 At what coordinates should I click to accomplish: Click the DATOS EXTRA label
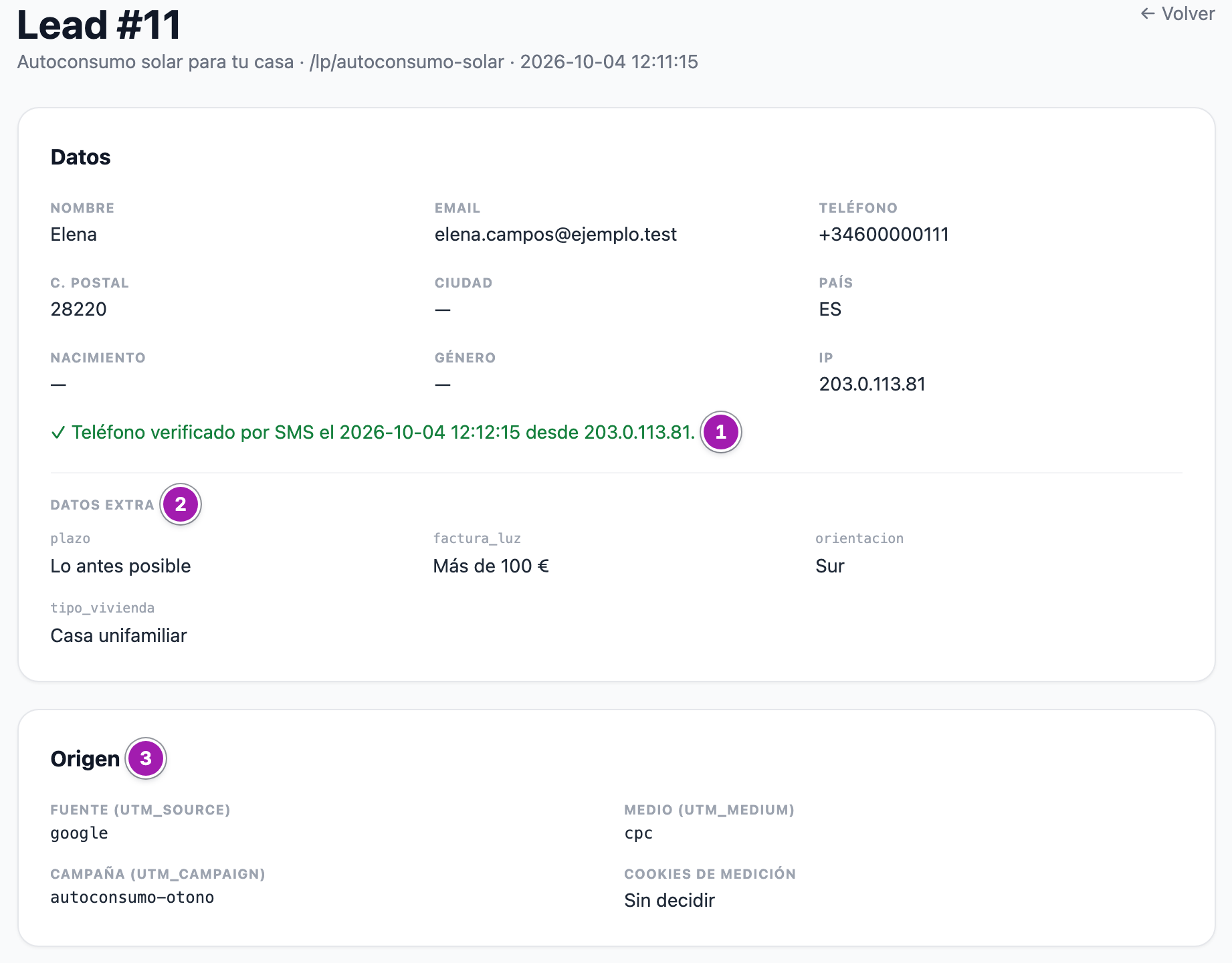(x=102, y=505)
